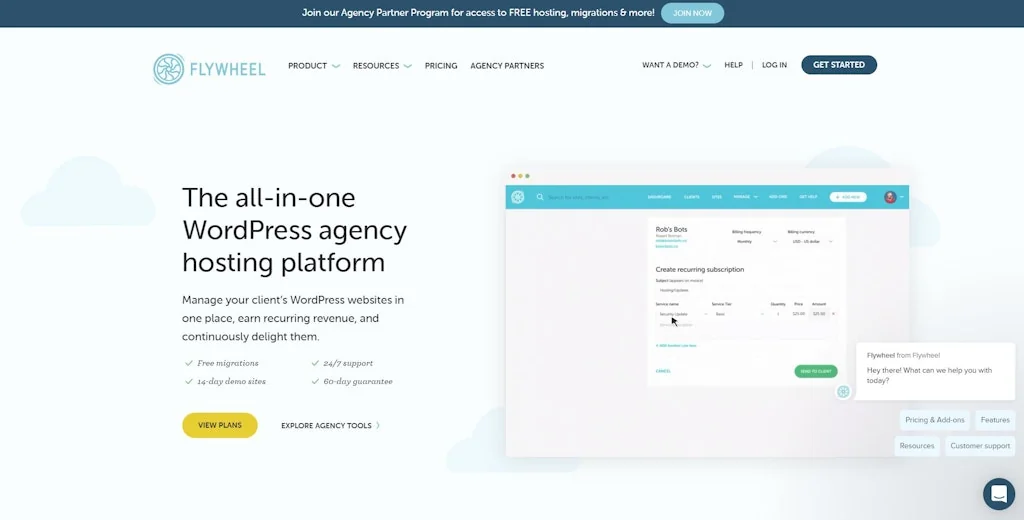Click the JOIN NOW banner button
1024x520 pixels.
click(692, 13)
